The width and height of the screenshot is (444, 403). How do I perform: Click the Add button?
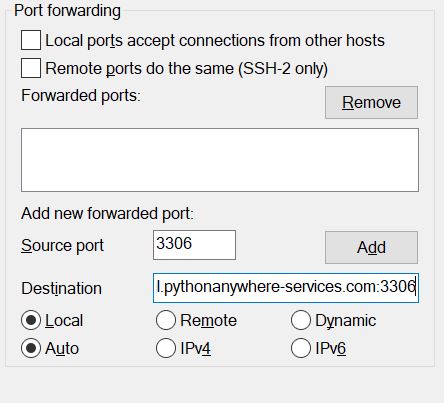pyautogui.click(x=371, y=247)
